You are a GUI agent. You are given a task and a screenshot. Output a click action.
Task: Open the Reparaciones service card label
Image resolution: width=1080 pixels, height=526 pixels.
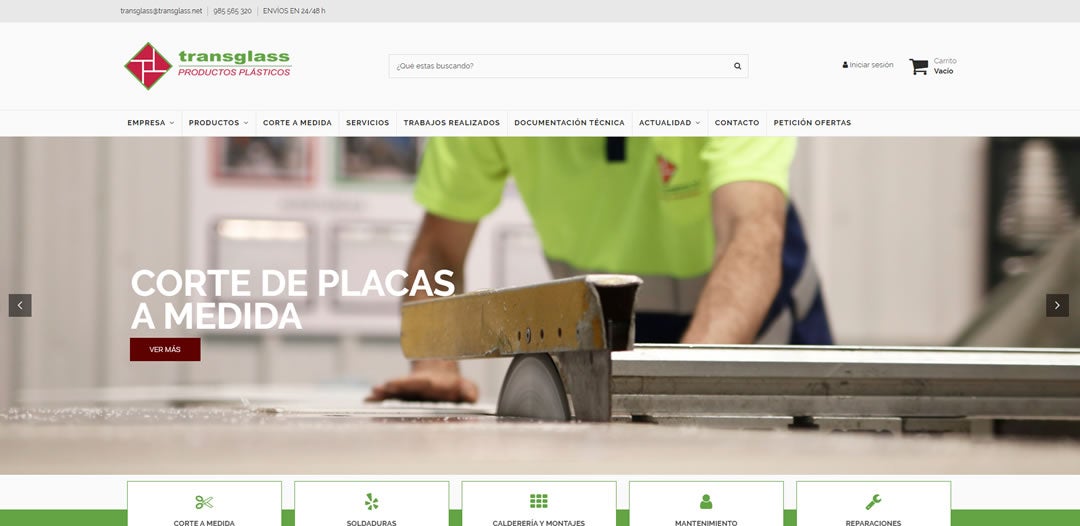point(873,523)
